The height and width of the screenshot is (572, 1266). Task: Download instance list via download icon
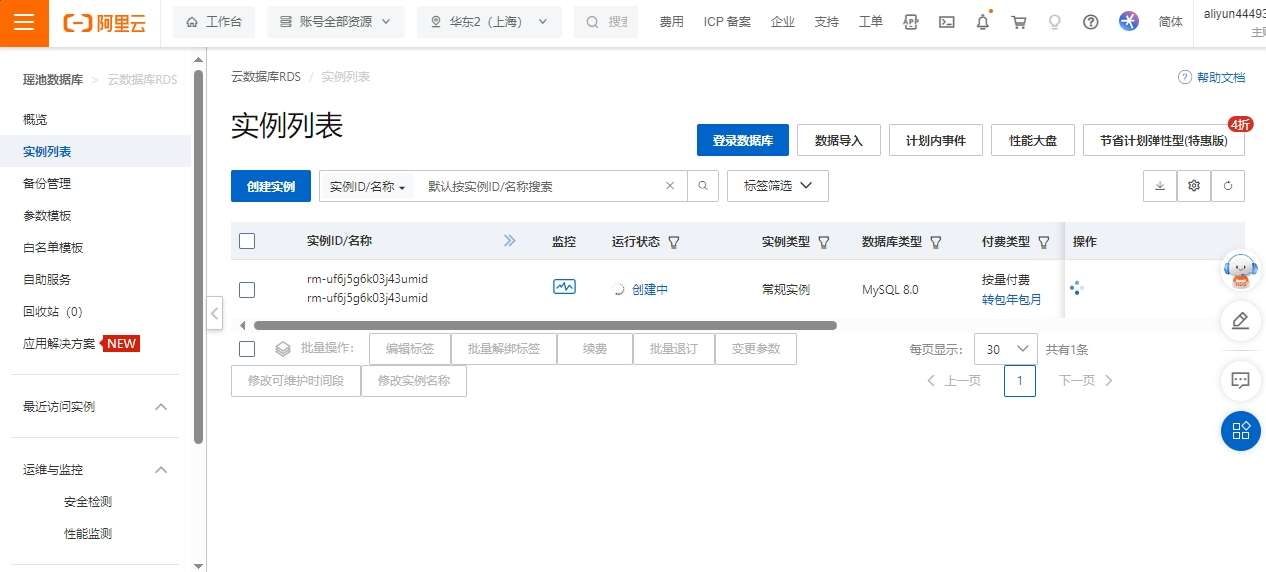point(1160,186)
